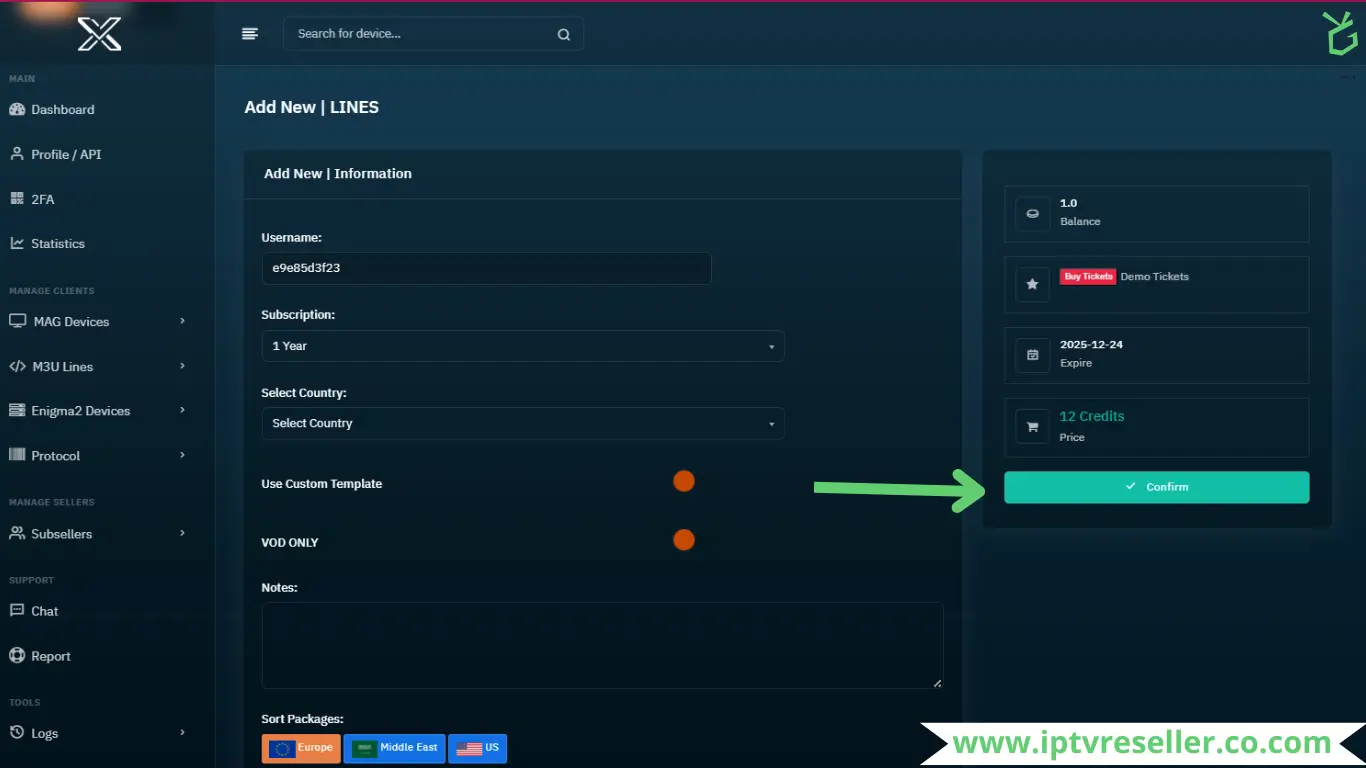Click the green logo icon top right
This screenshot has height=768, width=1366.
1339,34
